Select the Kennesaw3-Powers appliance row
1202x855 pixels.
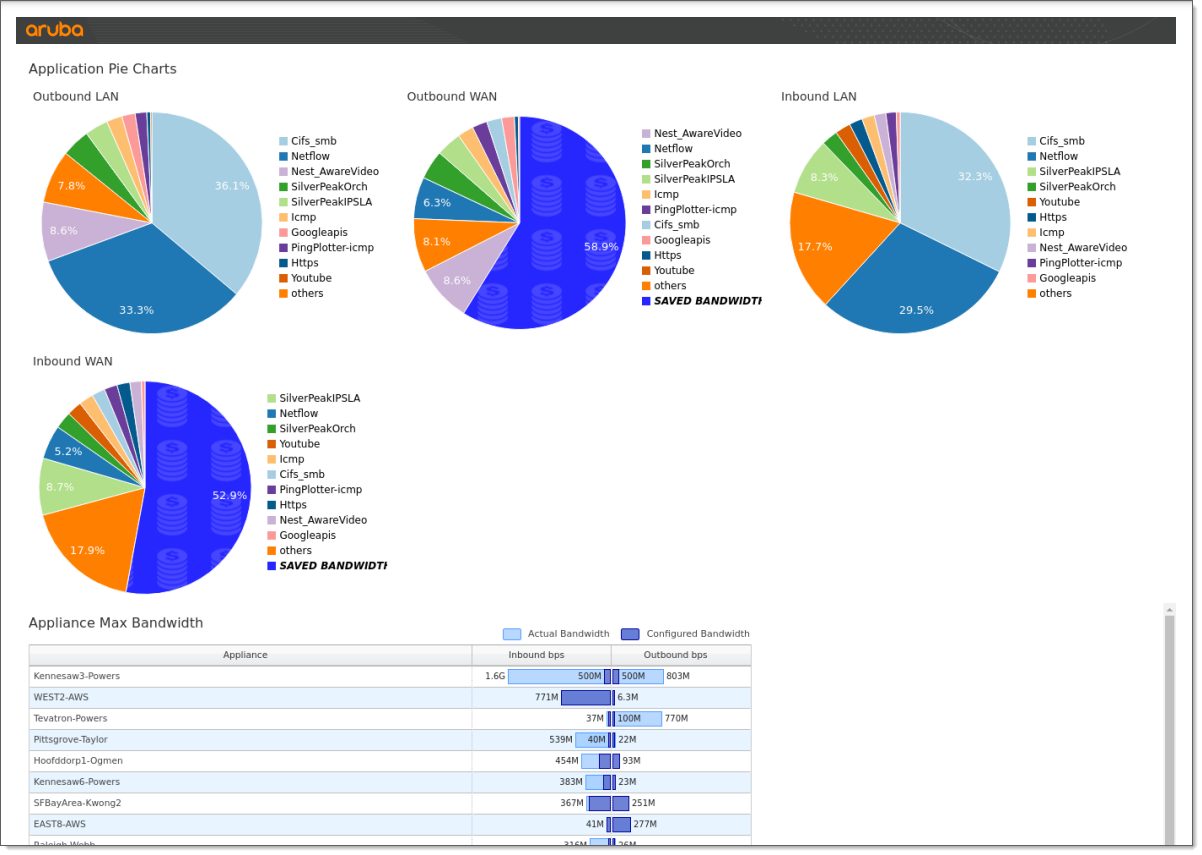tap(390, 677)
